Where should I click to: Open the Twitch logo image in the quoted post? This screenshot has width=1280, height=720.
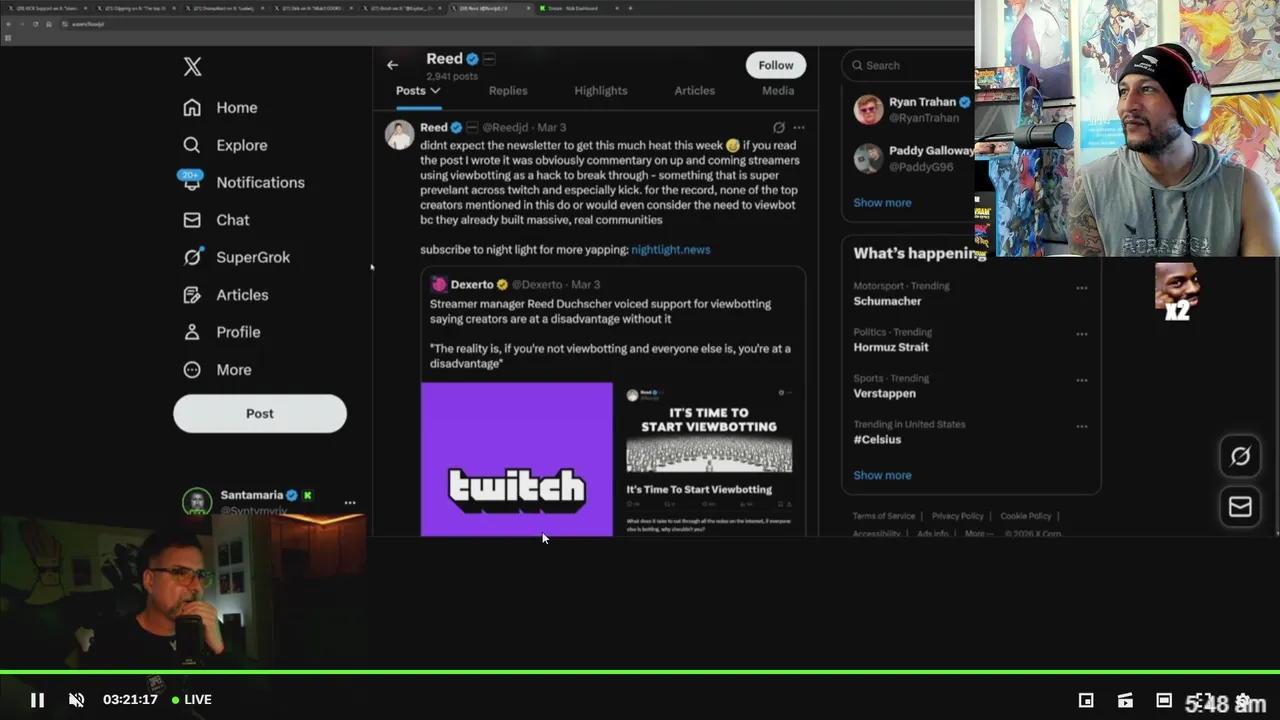[516, 459]
